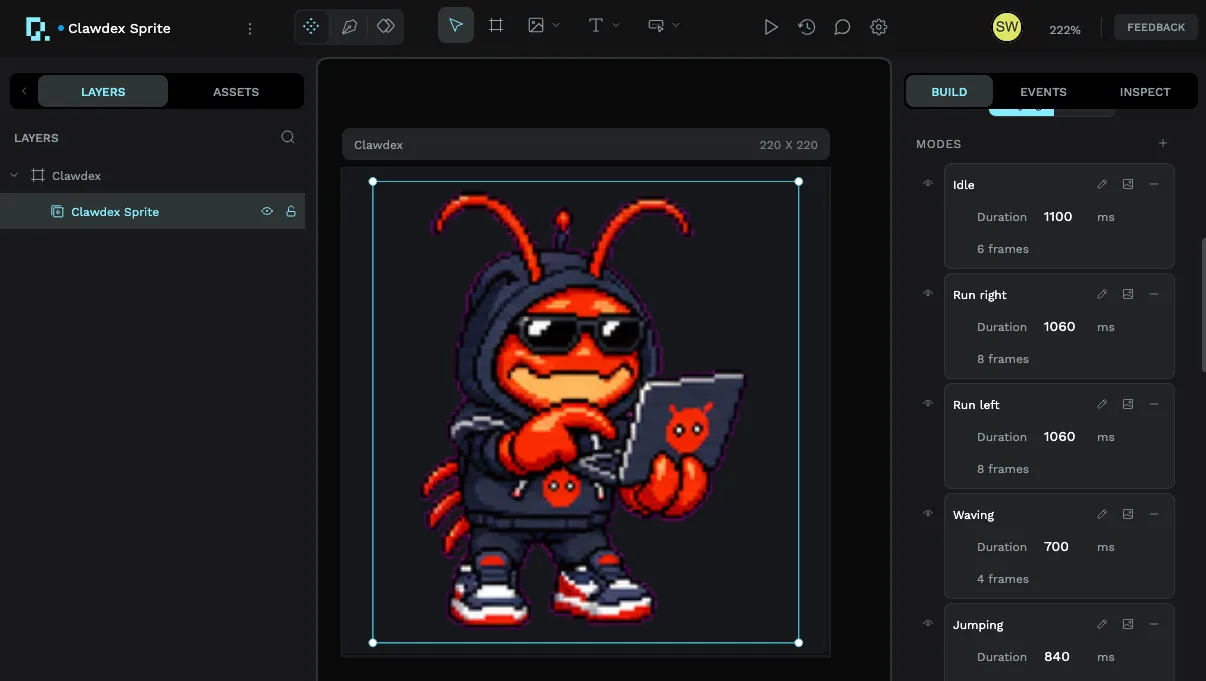Toggle visibility of Run right mode
The height and width of the screenshot is (681, 1206).
pyautogui.click(x=928, y=294)
